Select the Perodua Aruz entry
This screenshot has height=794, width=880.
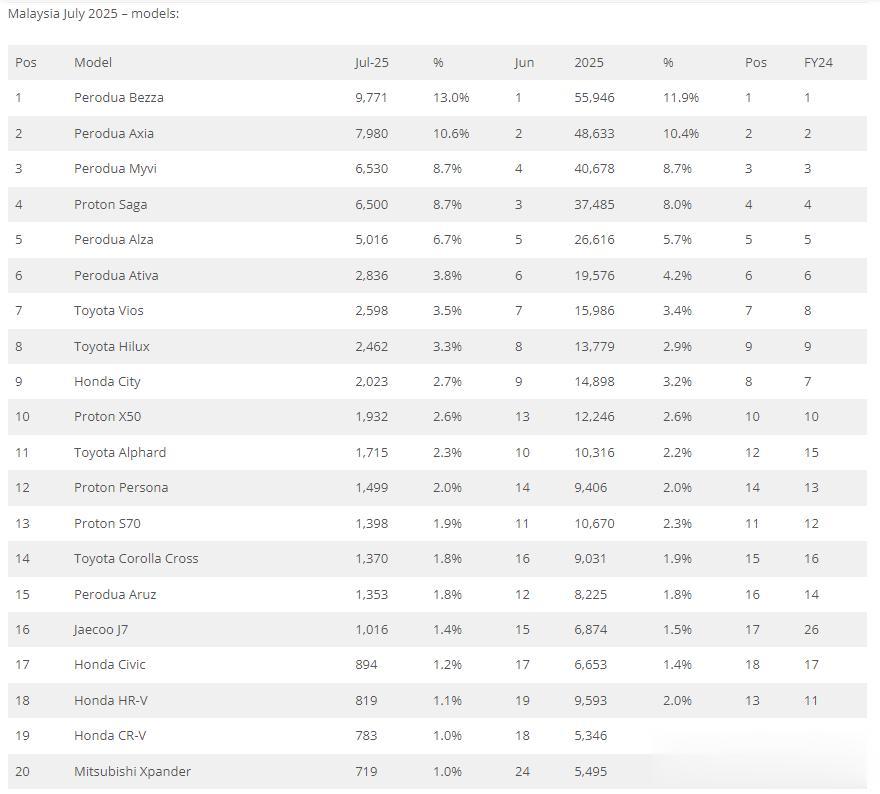tap(115, 594)
